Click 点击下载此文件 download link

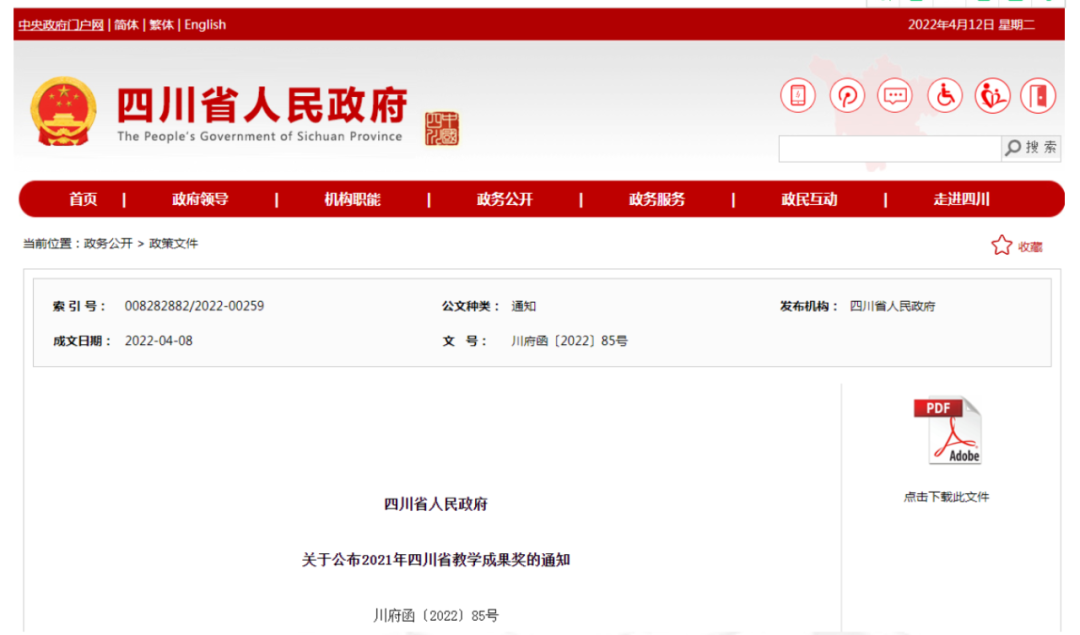click(946, 497)
